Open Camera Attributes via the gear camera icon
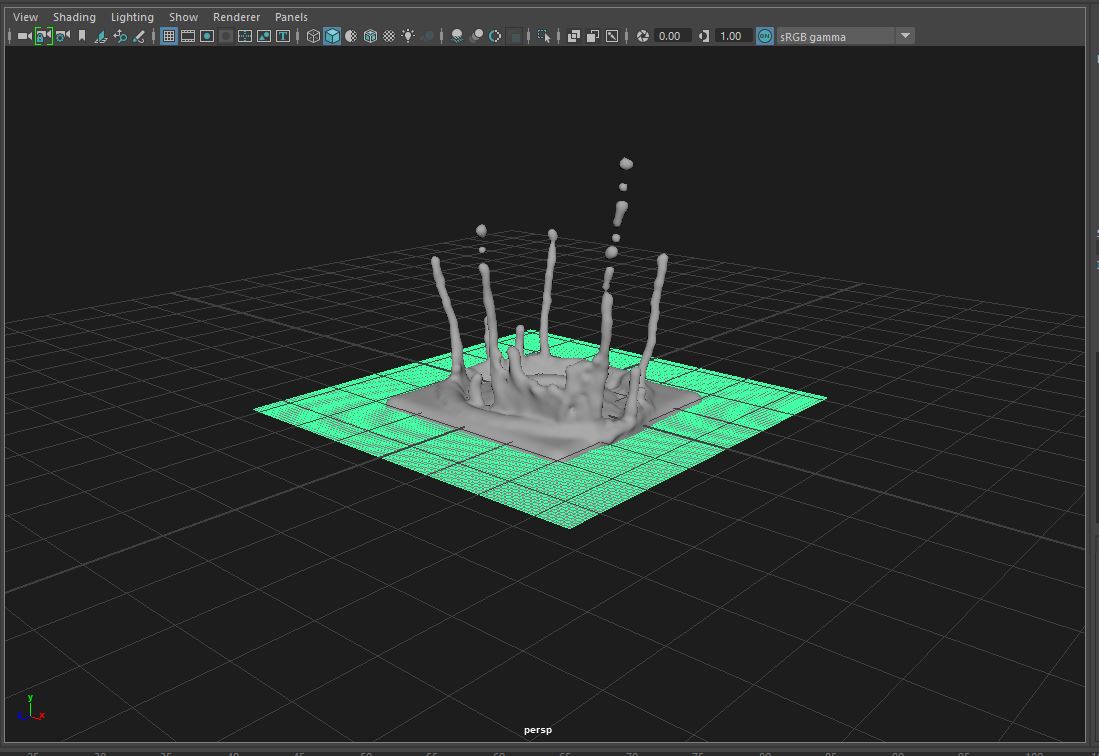 (63, 36)
